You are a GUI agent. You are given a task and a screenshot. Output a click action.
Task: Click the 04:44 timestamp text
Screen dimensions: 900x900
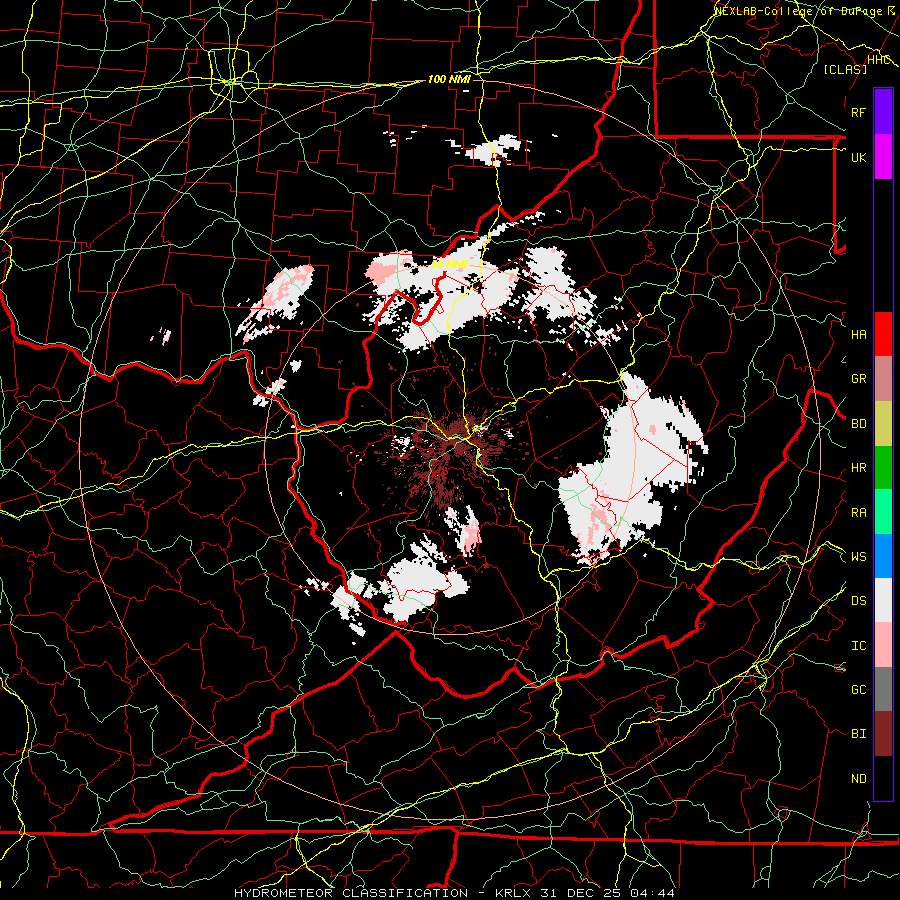point(653,893)
